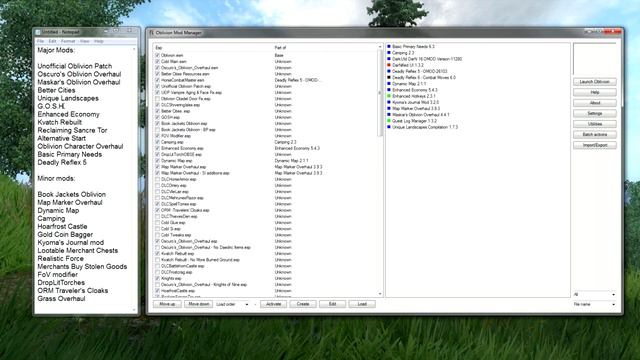Click the esp list scroll down arrow
Image resolution: width=640 pixels, height=360 pixels.
(x=380, y=294)
